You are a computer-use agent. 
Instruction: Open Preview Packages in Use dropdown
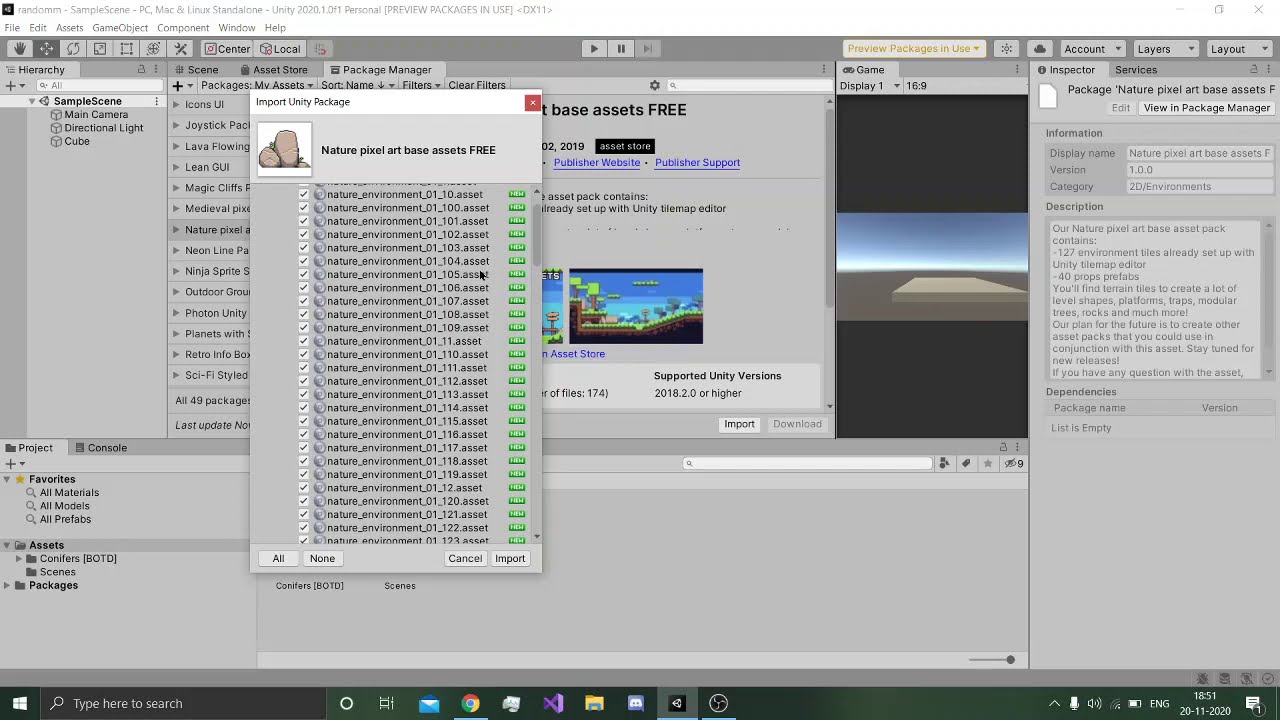[x=913, y=49]
